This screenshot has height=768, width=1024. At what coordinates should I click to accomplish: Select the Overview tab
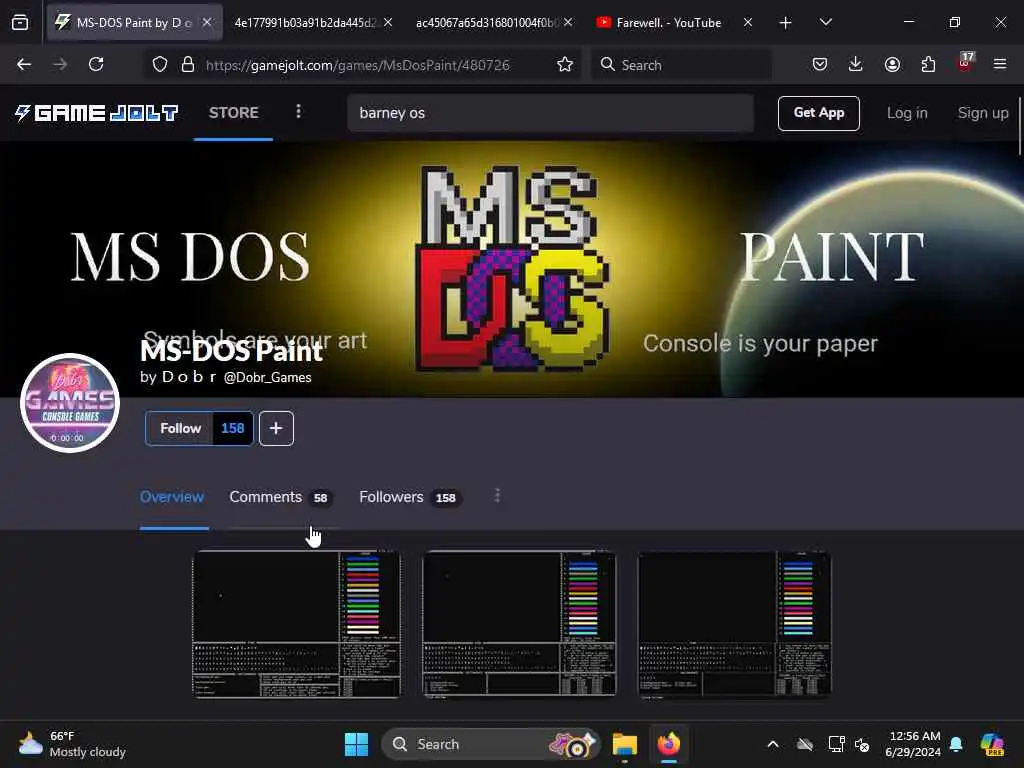pyautogui.click(x=172, y=497)
